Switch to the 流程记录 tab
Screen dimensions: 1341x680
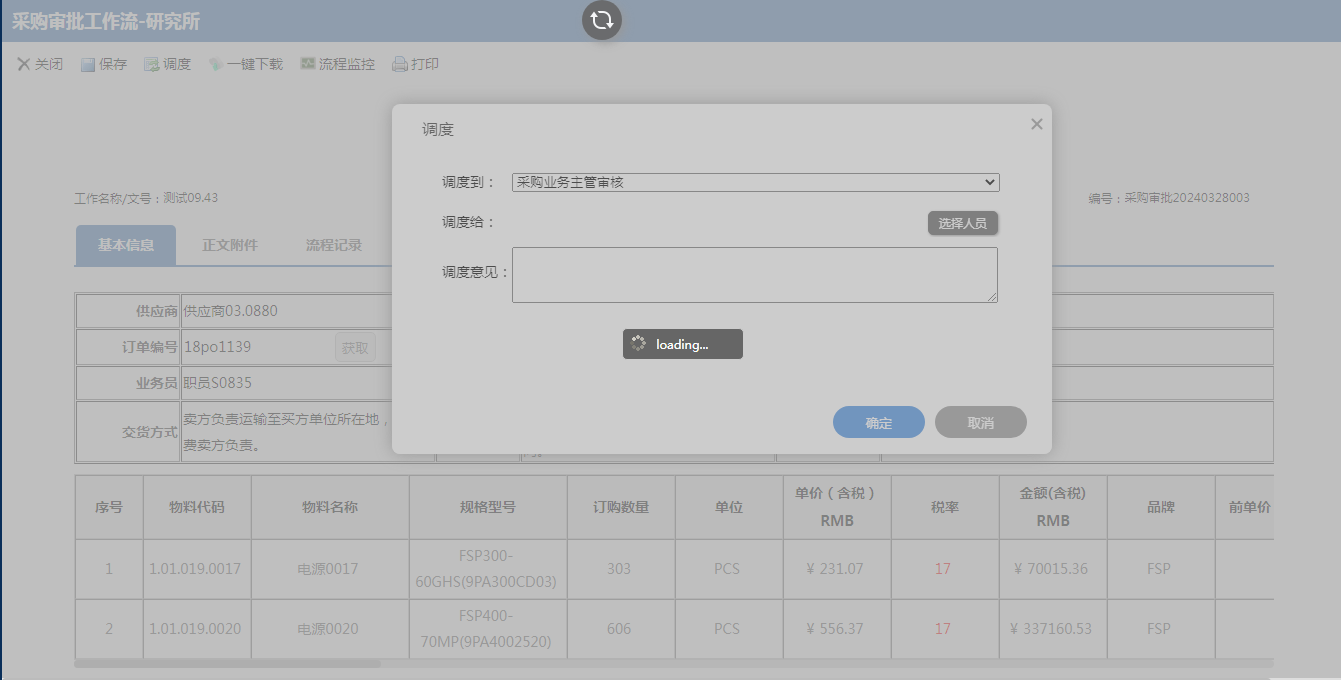[334, 245]
